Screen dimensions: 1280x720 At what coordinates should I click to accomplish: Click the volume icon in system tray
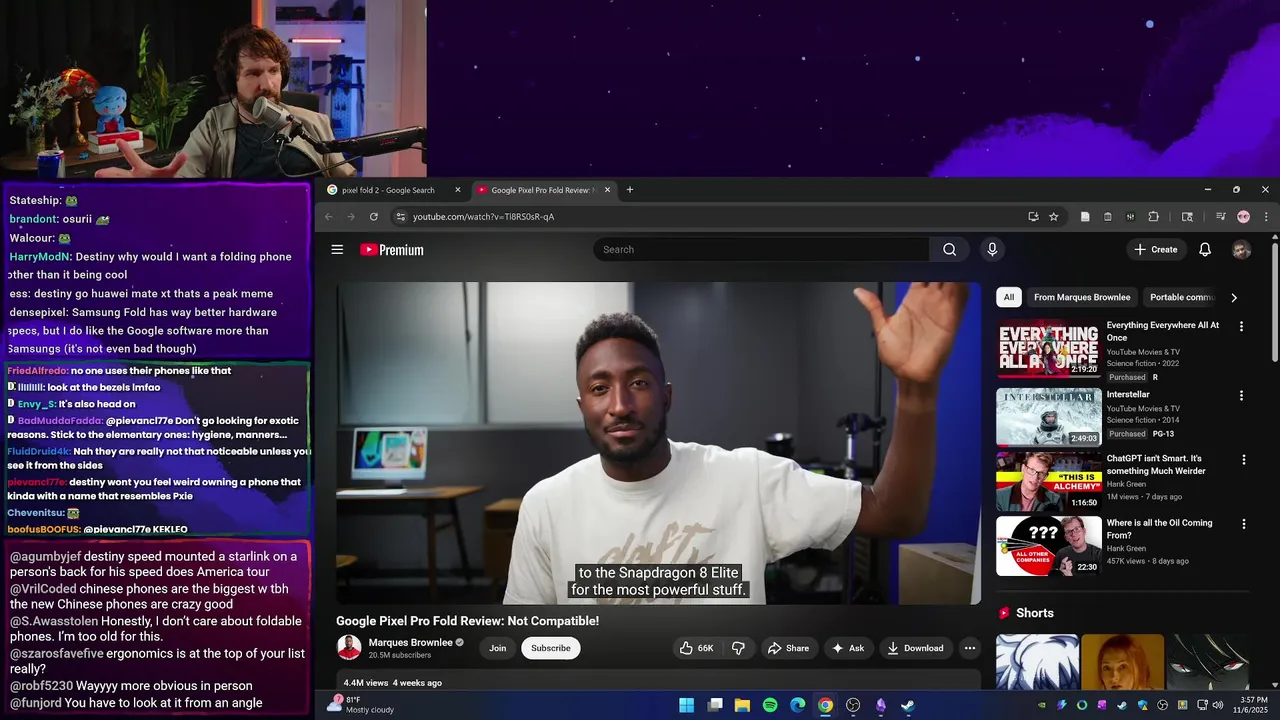click(x=1217, y=705)
